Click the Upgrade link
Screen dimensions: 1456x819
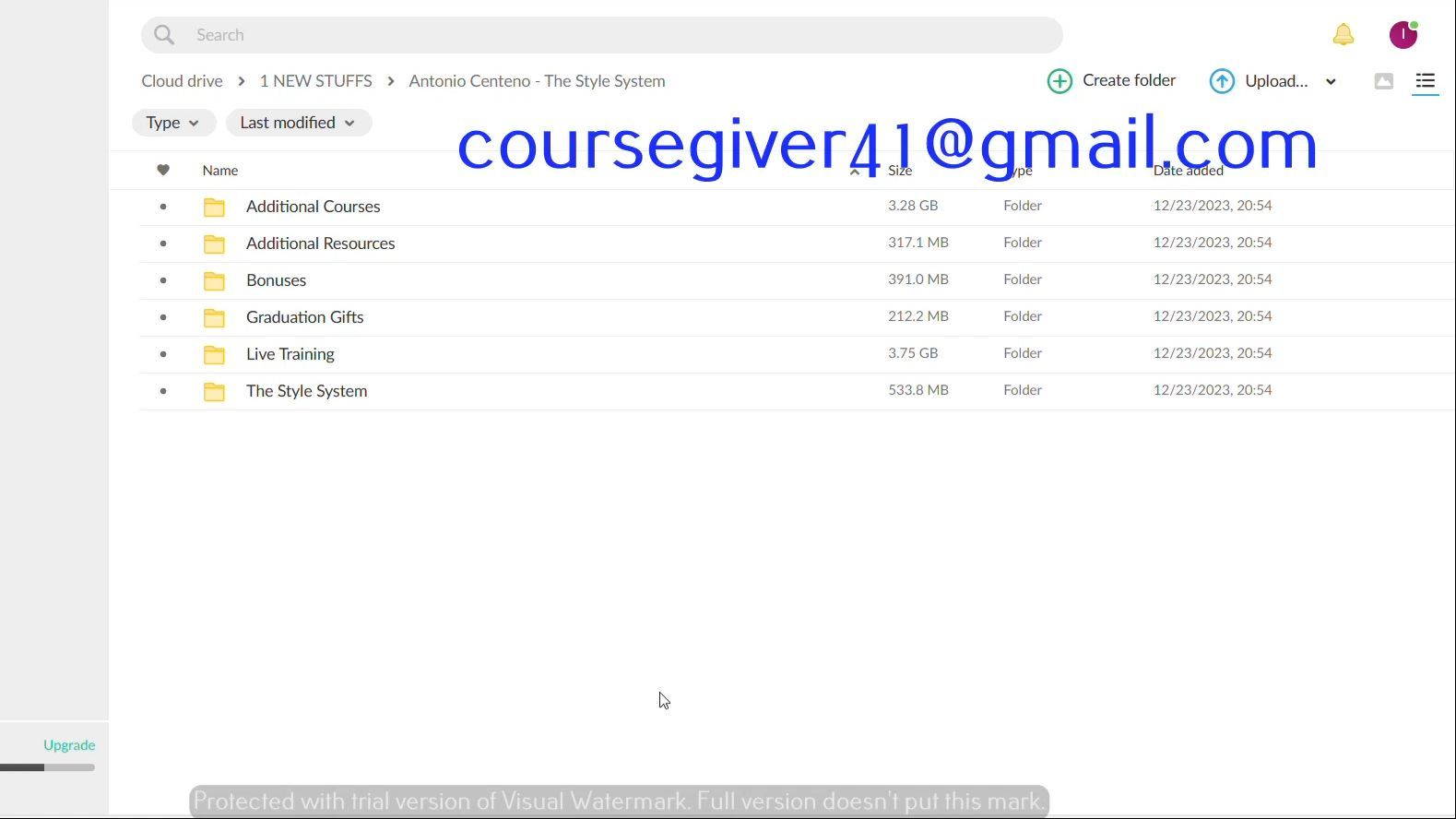(69, 745)
